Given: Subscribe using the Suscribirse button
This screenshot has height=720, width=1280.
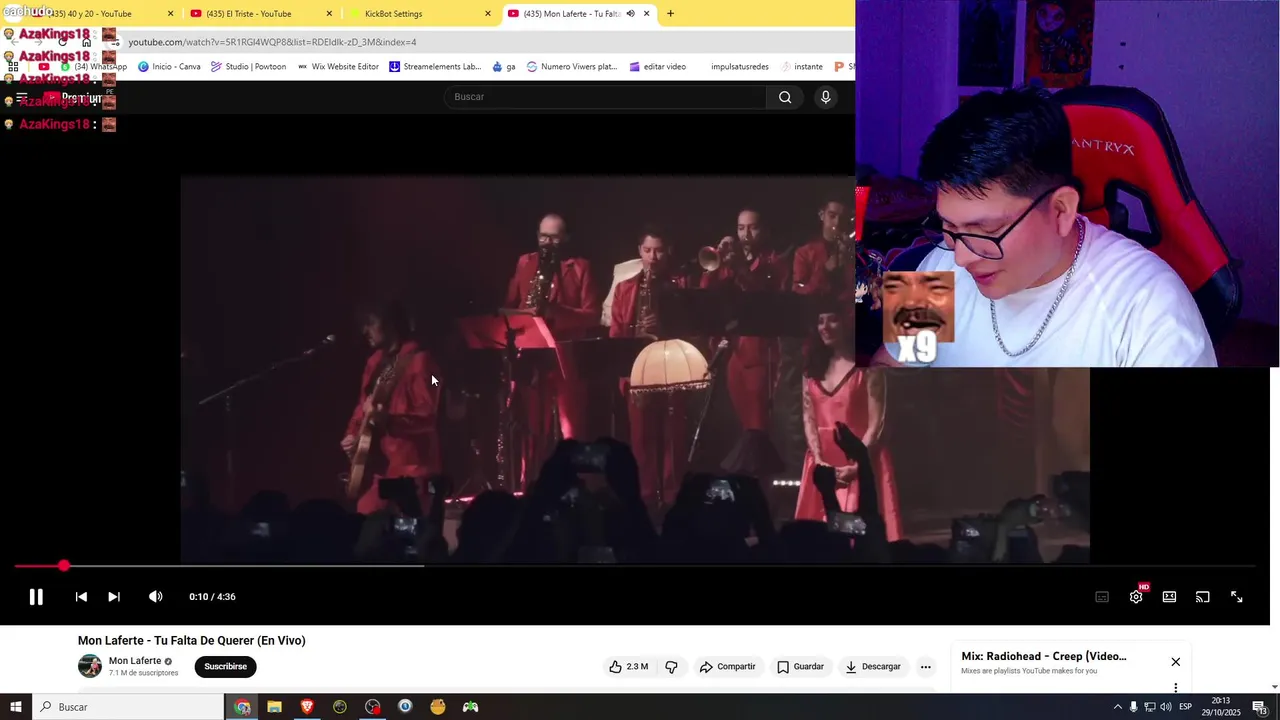Looking at the screenshot, I should [225, 667].
